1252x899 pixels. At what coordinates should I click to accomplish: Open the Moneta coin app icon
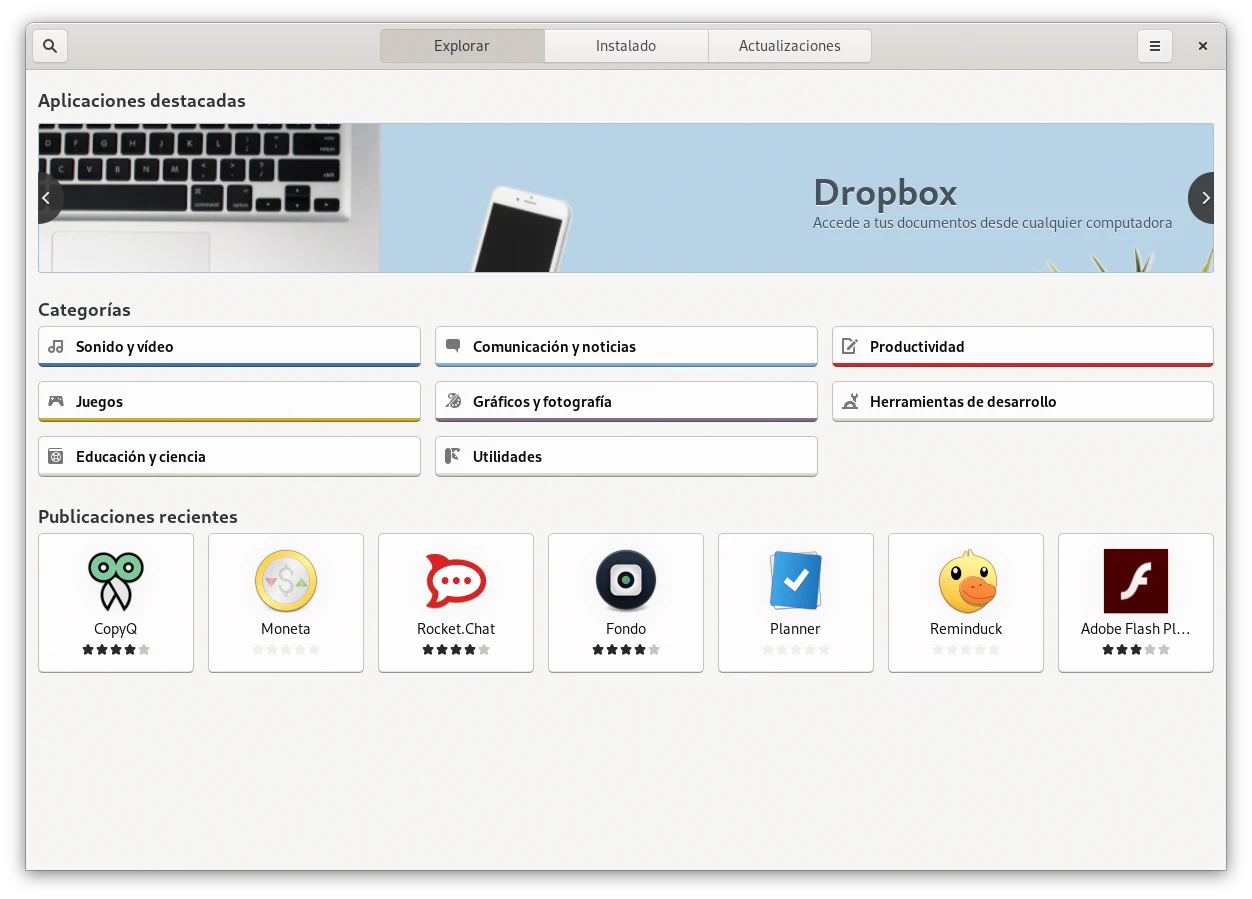(x=286, y=581)
